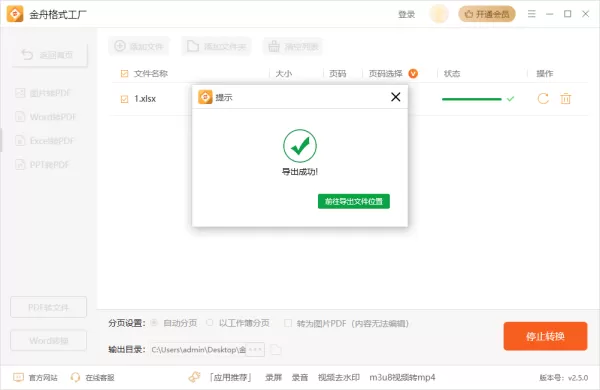Click the output directory path field

point(198,349)
